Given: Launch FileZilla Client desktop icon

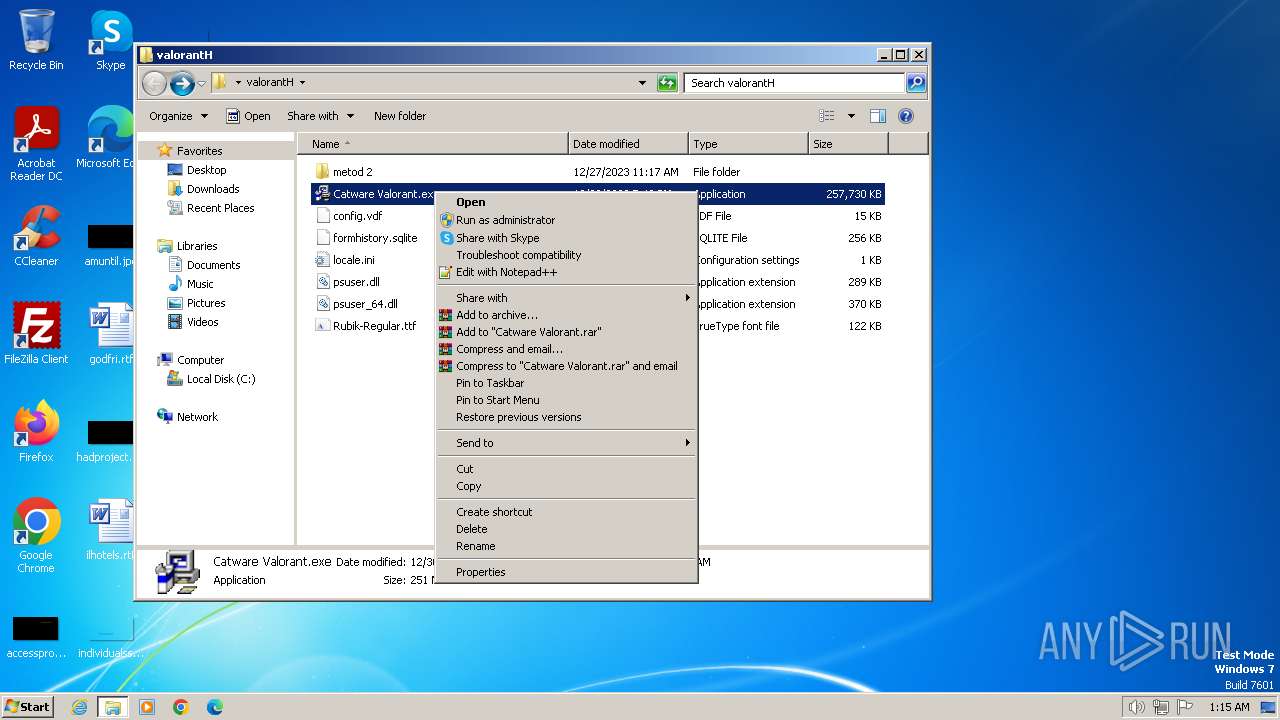Looking at the screenshot, I should [36, 334].
